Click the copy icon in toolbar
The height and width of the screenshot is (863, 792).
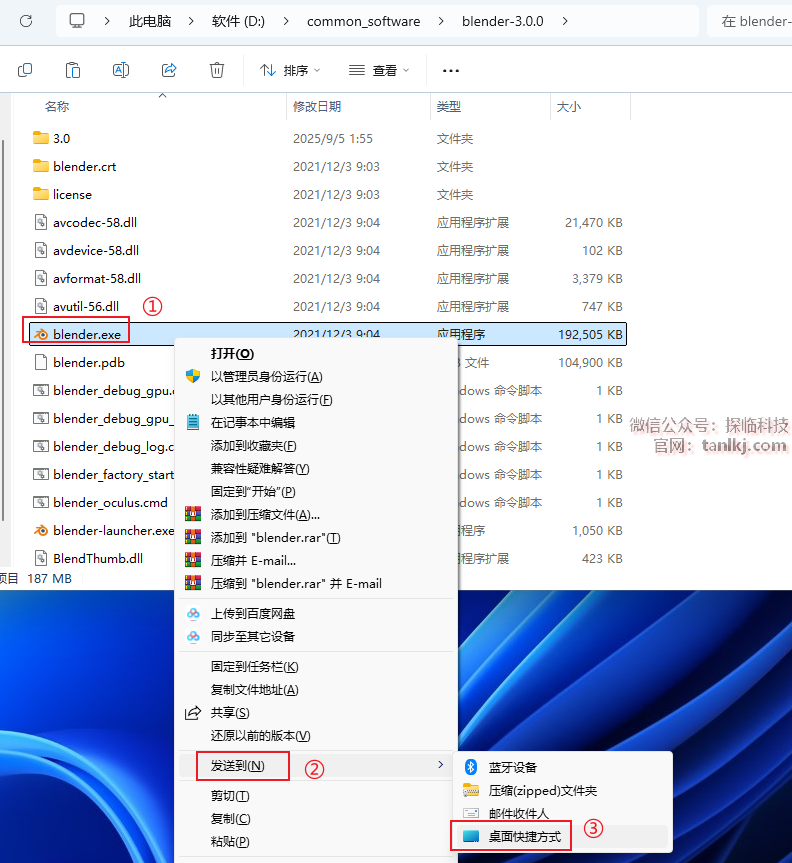click(25, 70)
